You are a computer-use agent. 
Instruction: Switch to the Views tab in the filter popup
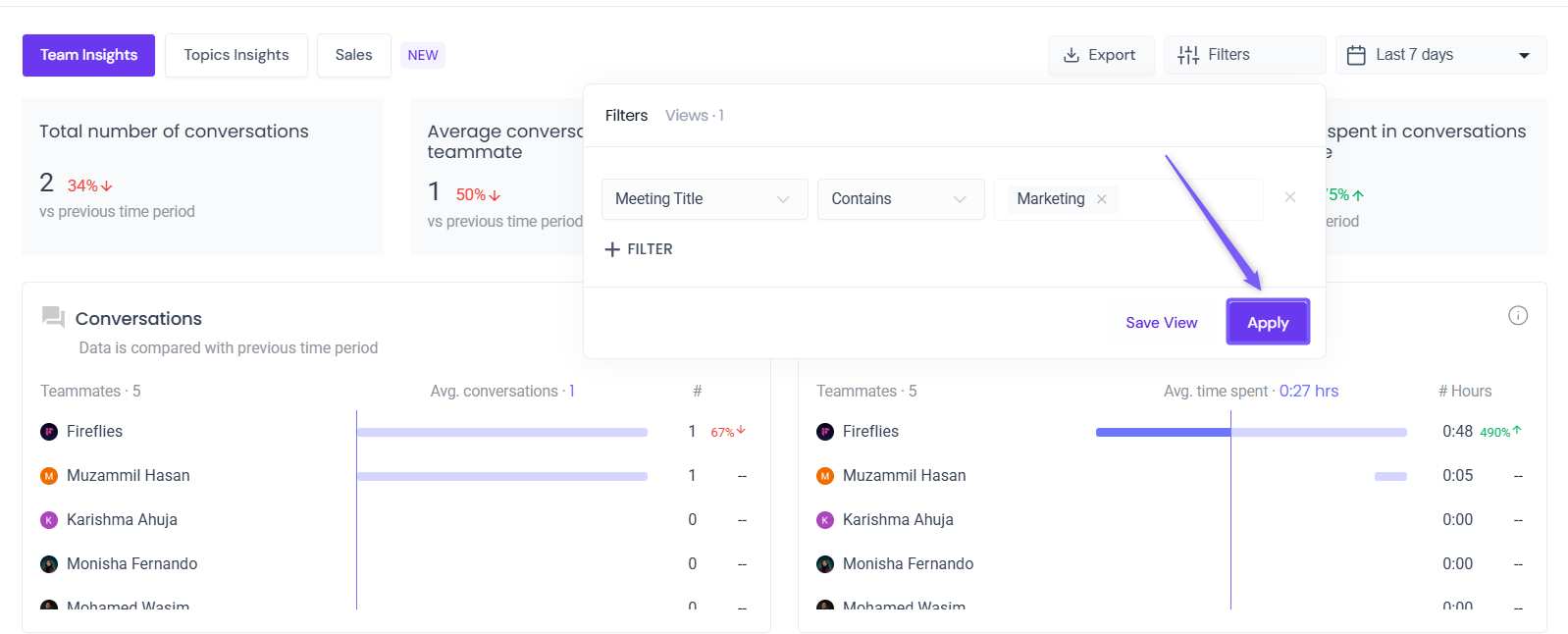tap(694, 116)
